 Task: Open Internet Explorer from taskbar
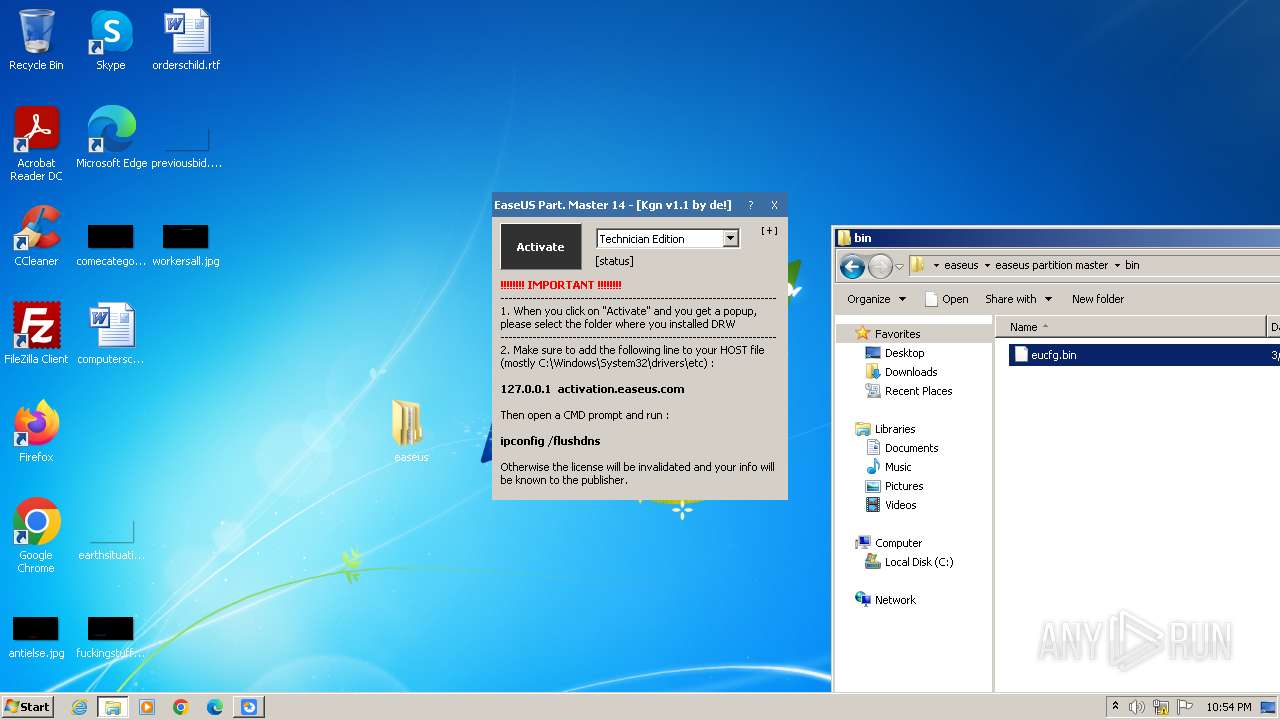(79, 707)
